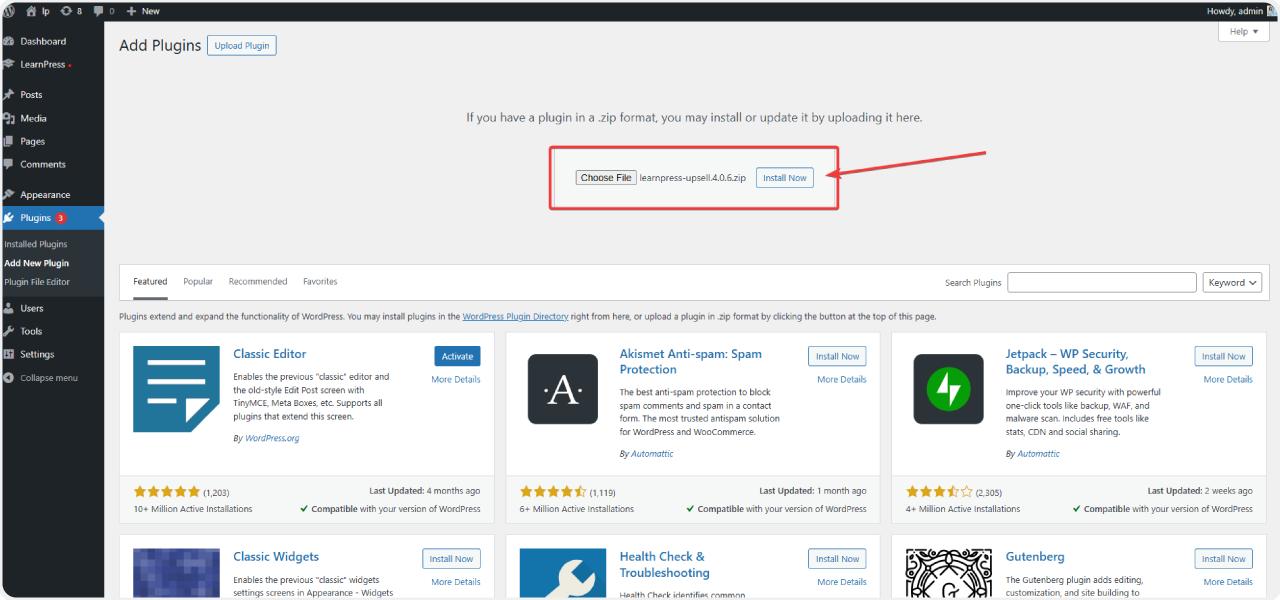Click the Comments sidebar icon
Image resolution: width=1280 pixels, height=600 pixels.
coord(9,164)
